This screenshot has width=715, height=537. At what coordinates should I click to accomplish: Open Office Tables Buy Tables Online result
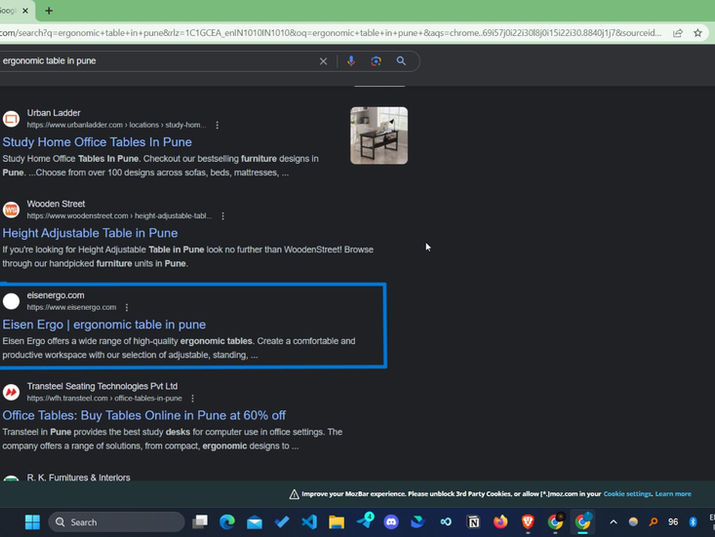[144, 415]
